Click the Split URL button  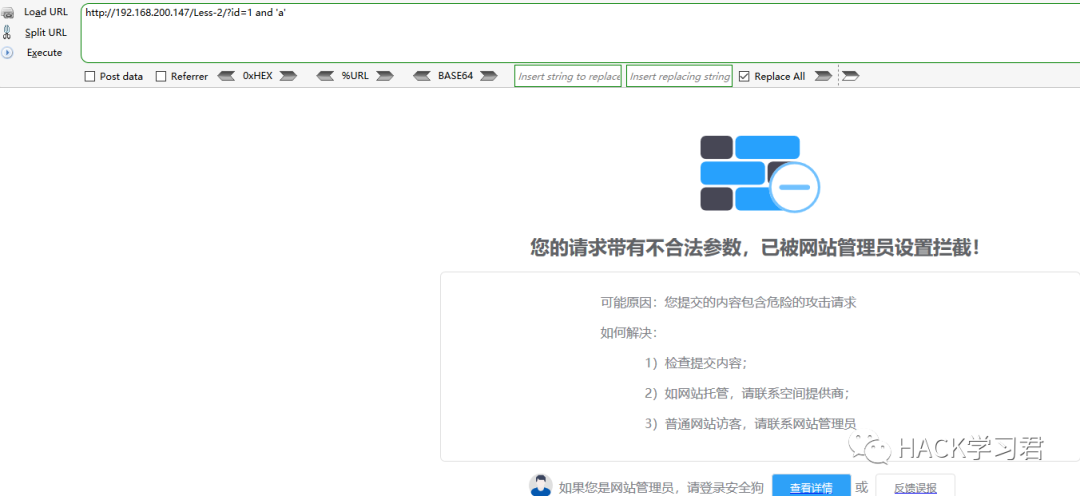[46, 32]
